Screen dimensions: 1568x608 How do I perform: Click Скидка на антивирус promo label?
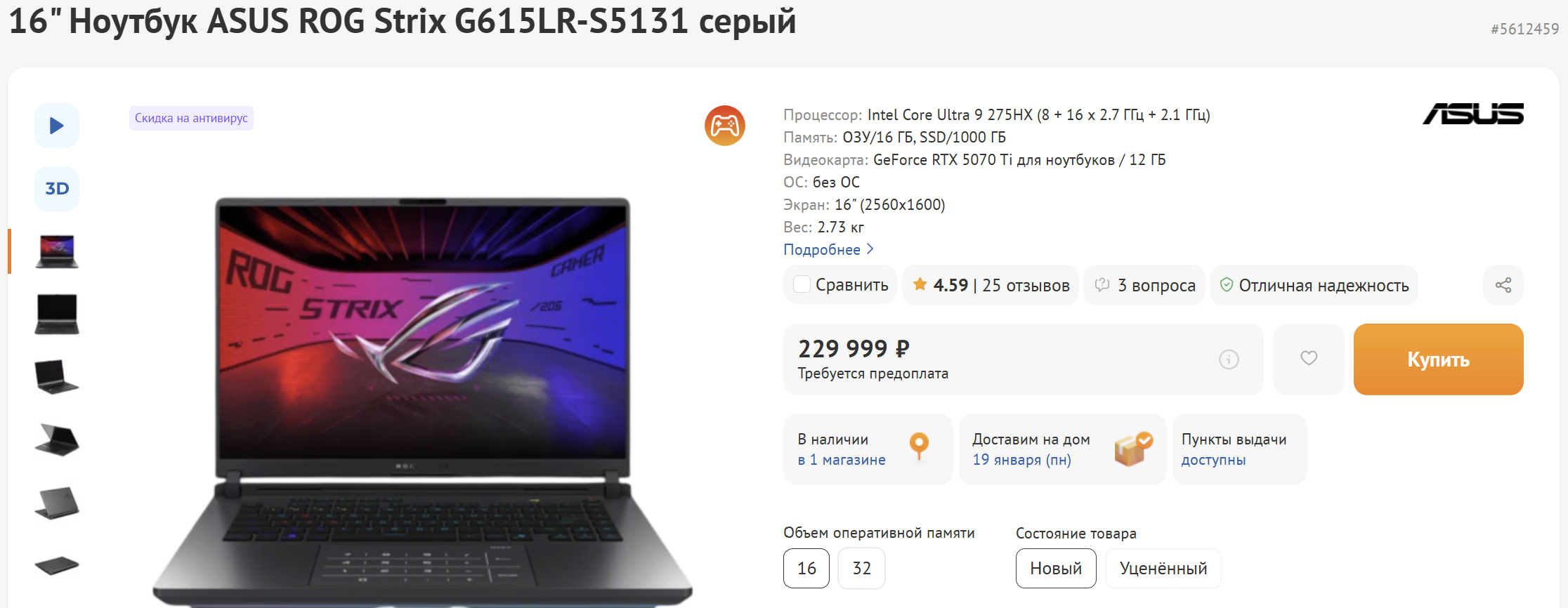(191, 118)
